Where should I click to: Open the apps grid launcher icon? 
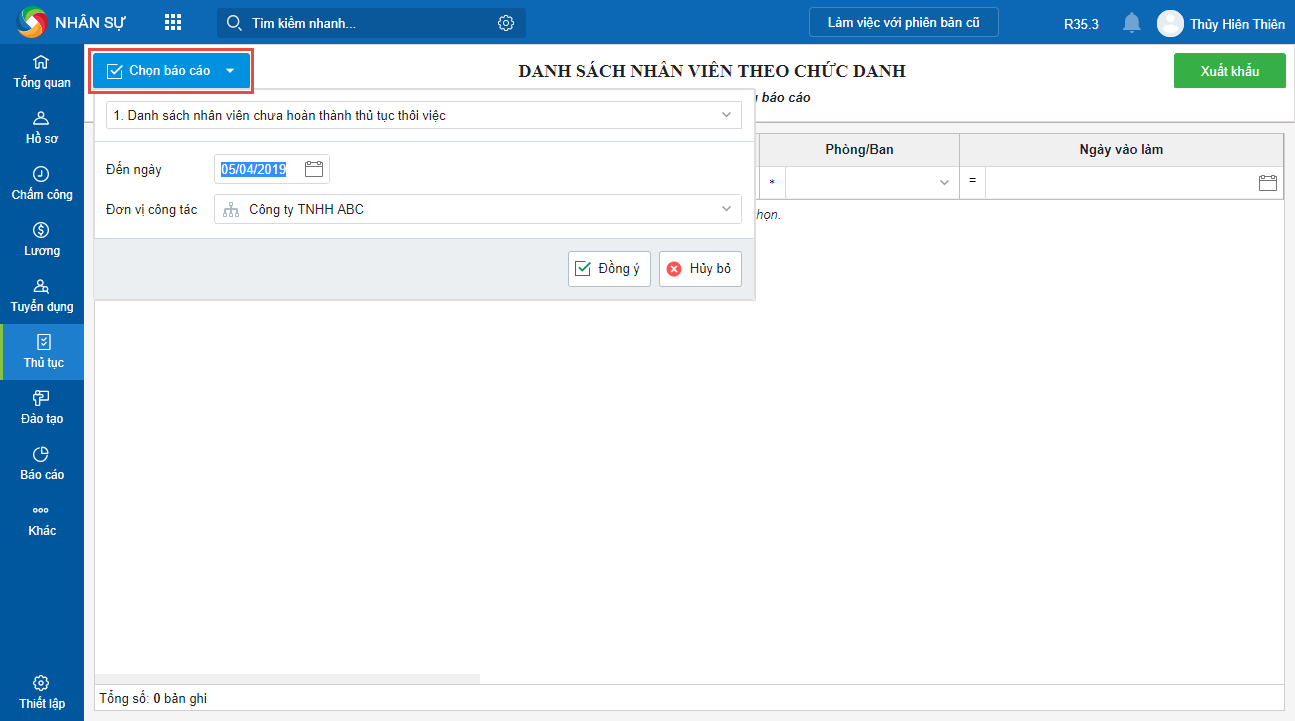(173, 22)
